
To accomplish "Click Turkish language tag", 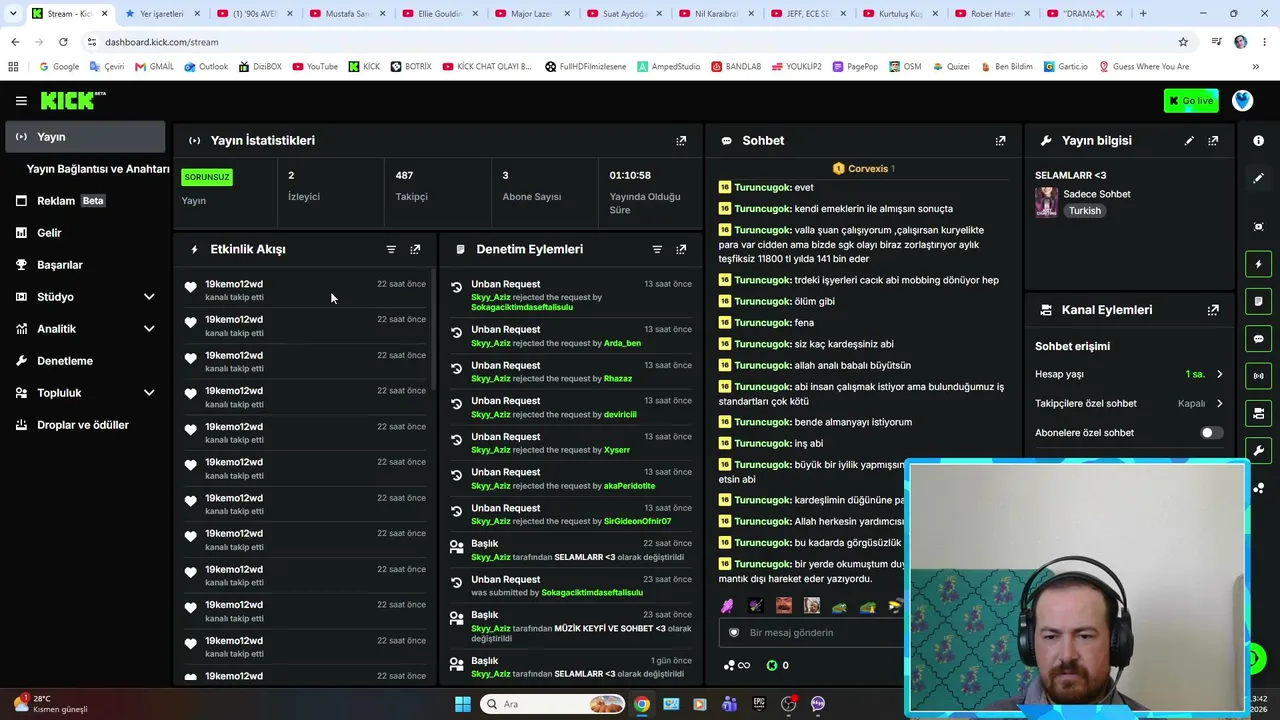I will [1084, 211].
